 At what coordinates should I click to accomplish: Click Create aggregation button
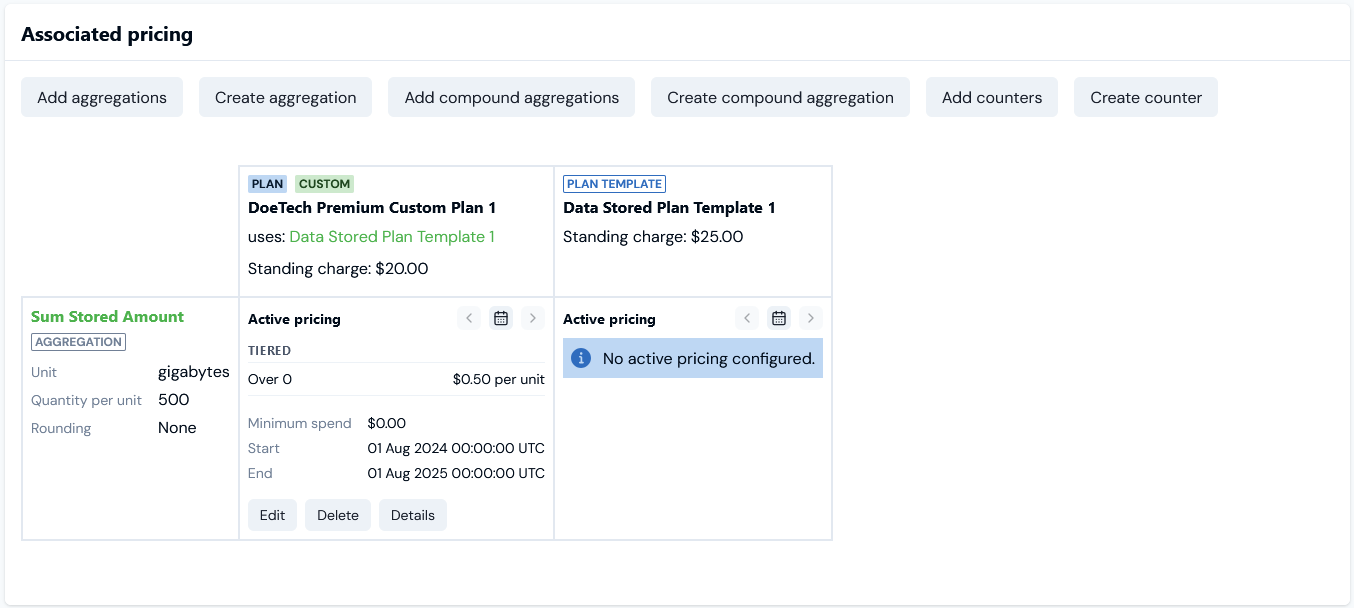(285, 97)
